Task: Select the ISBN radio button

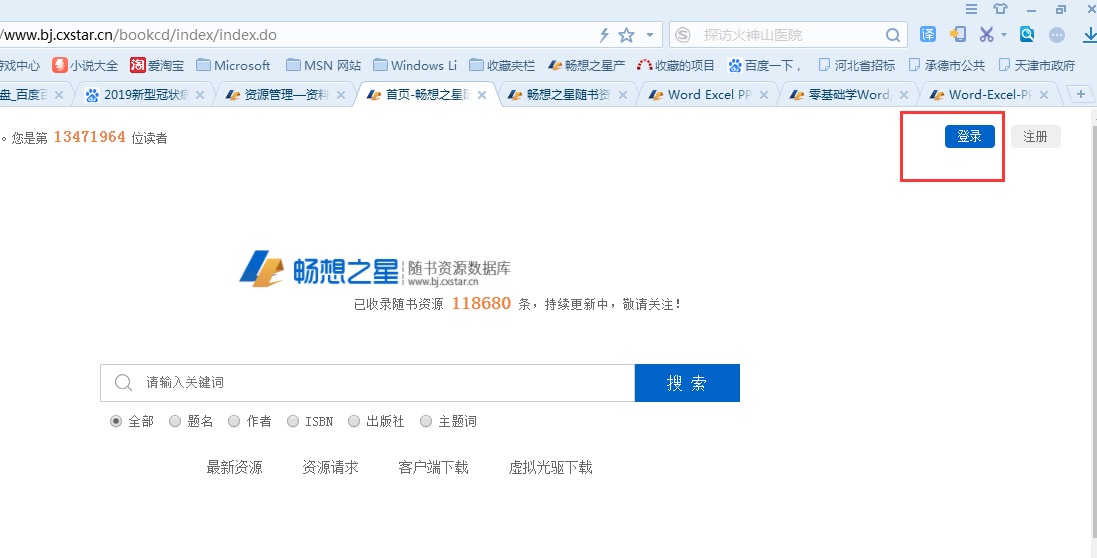Action: click(x=292, y=421)
